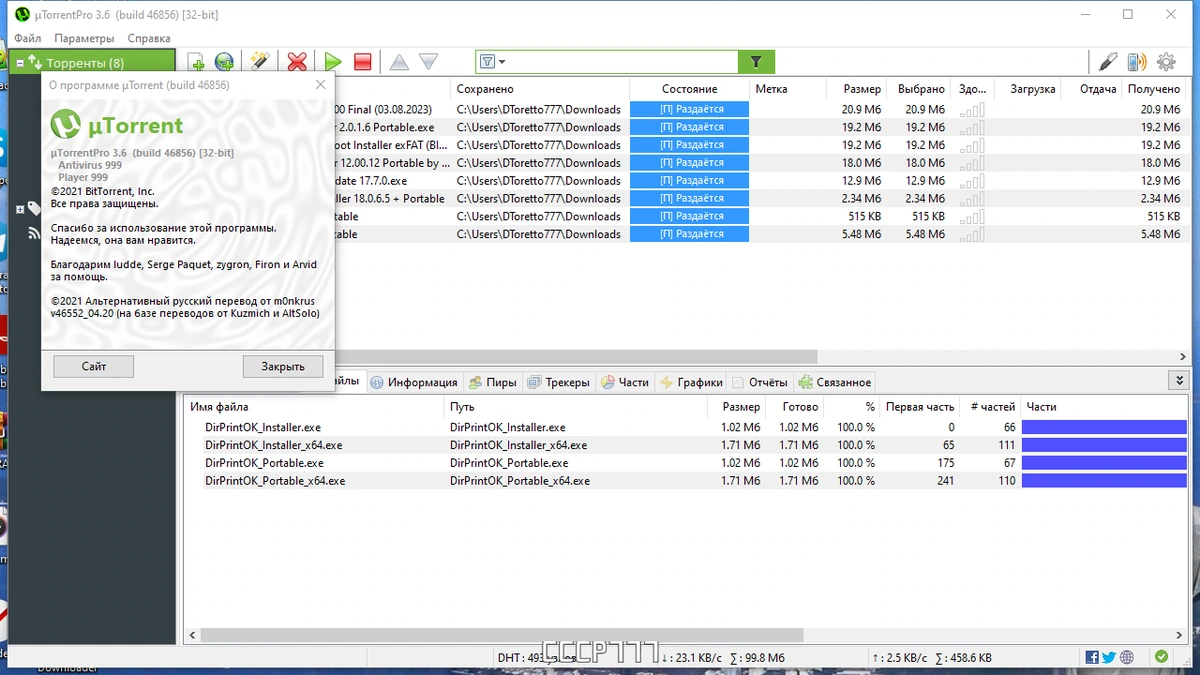Click pieces bar for DirPrintOK_Installer.exe

pos(1104,427)
